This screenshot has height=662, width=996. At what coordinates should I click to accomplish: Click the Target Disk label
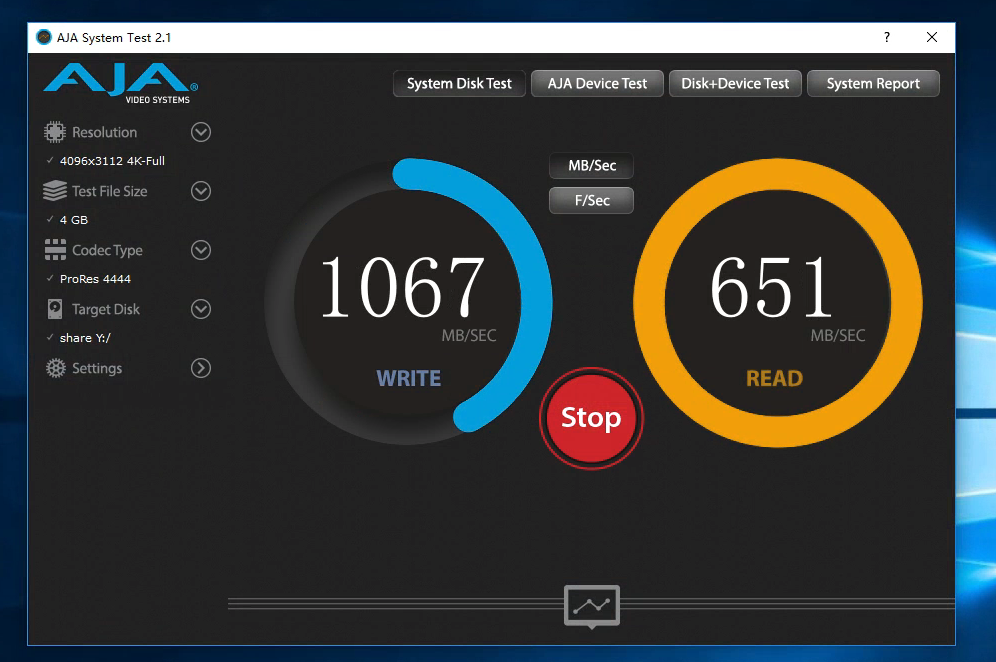coord(106,309)
